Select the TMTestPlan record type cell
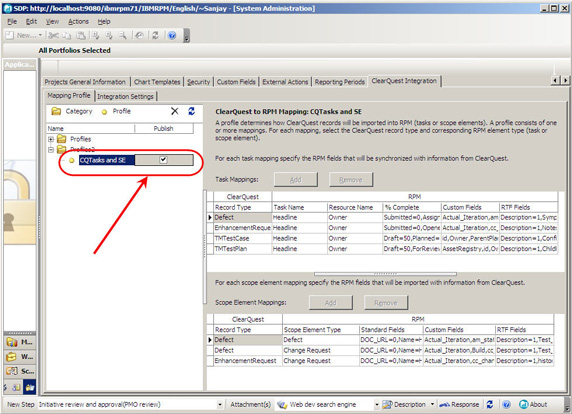572x414 pixels. click(x=243, y=249)
